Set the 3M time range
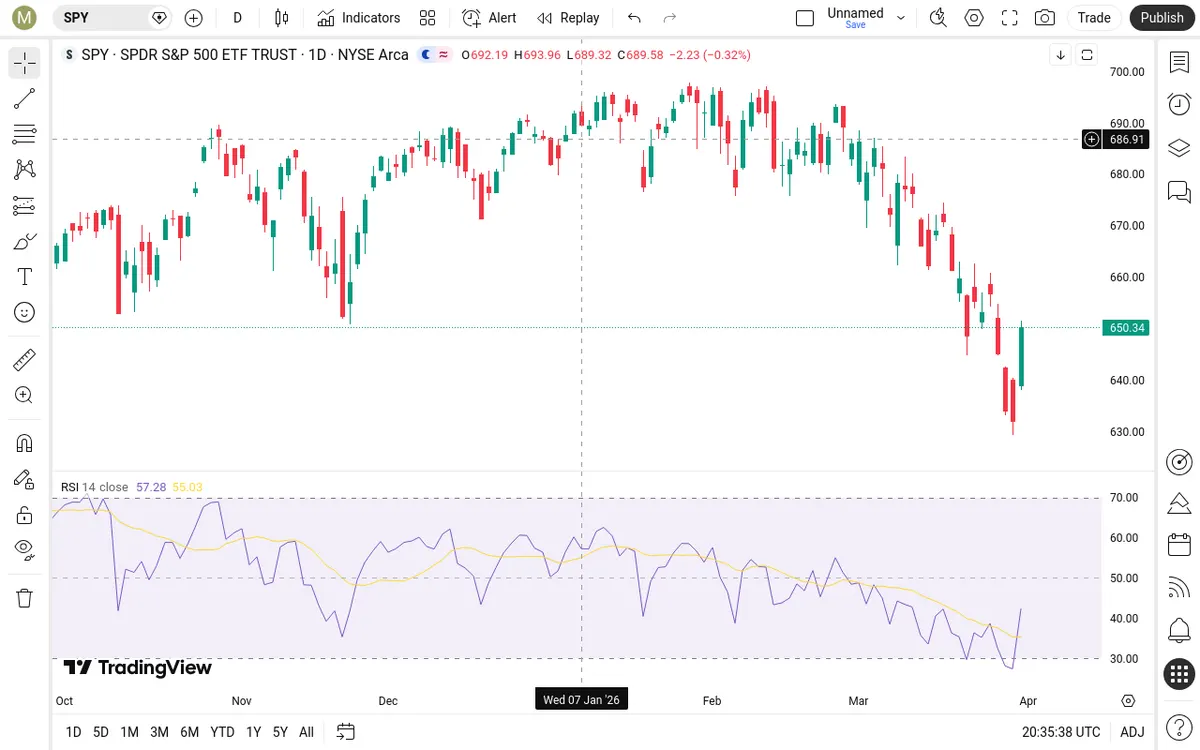Screen dimensions: 1200x750 (x=159, y=732)
